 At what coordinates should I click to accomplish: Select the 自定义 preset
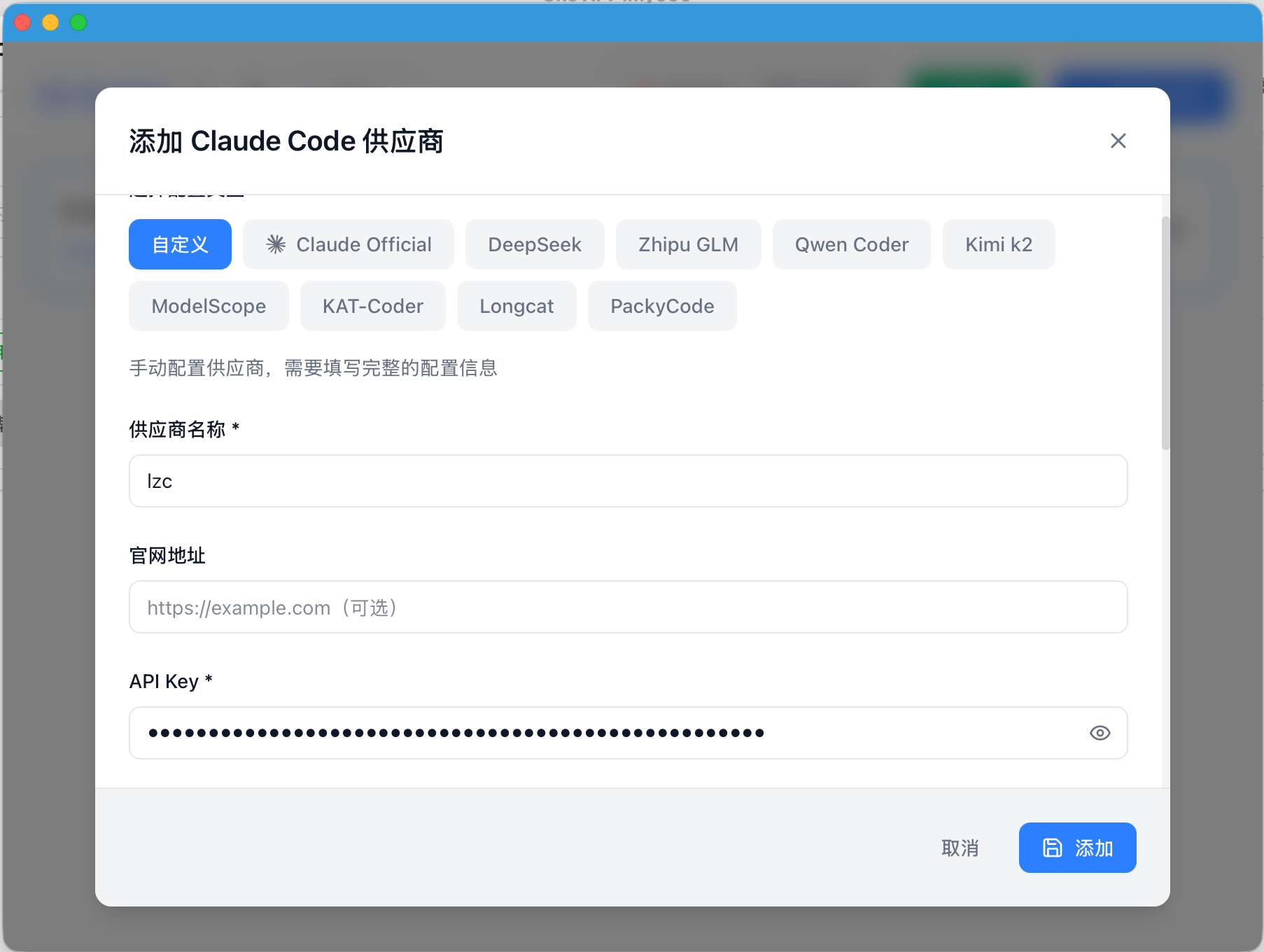180,244
